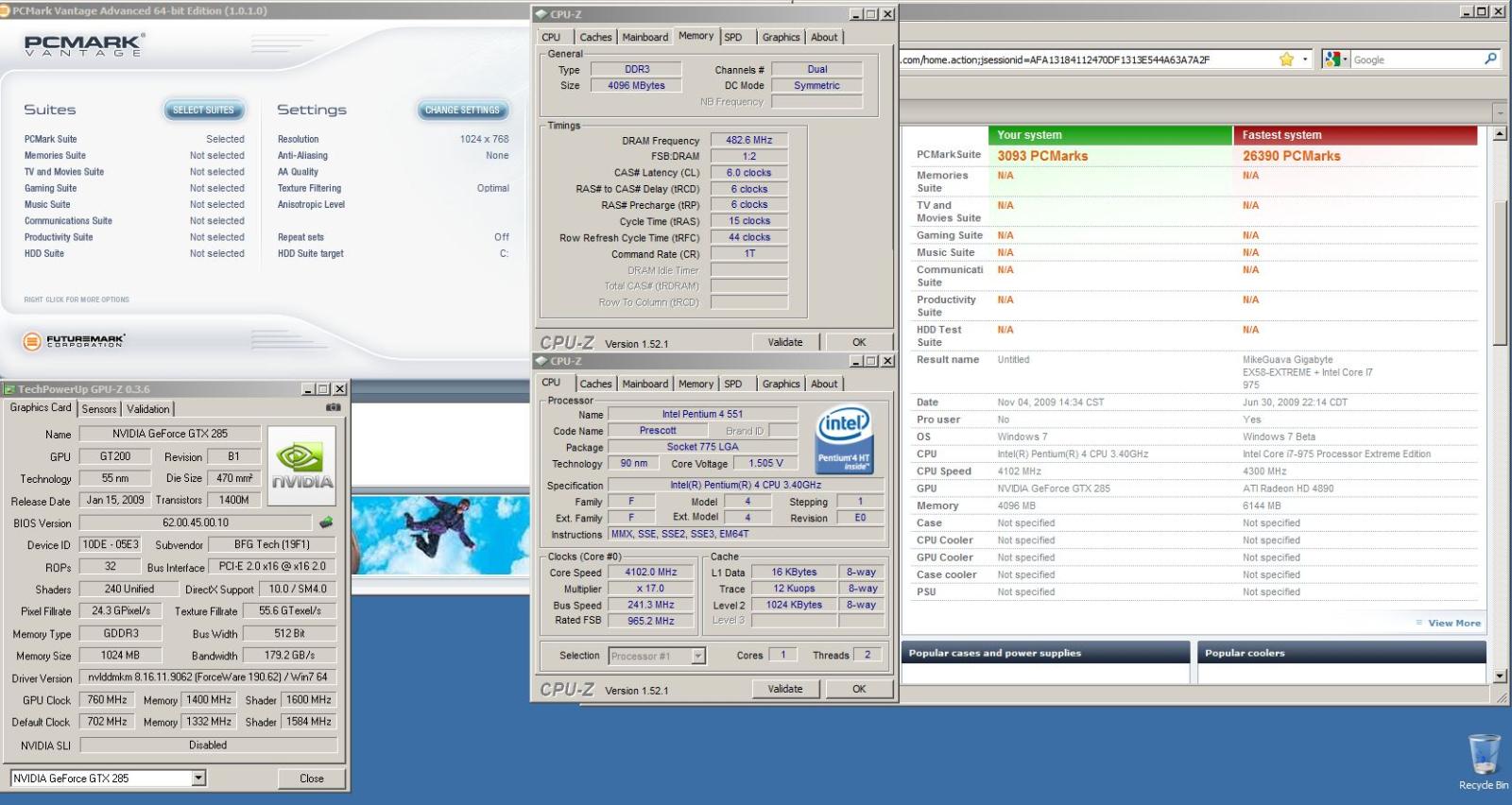Click Validate in the lower CPU-Z window

(785, 689)
